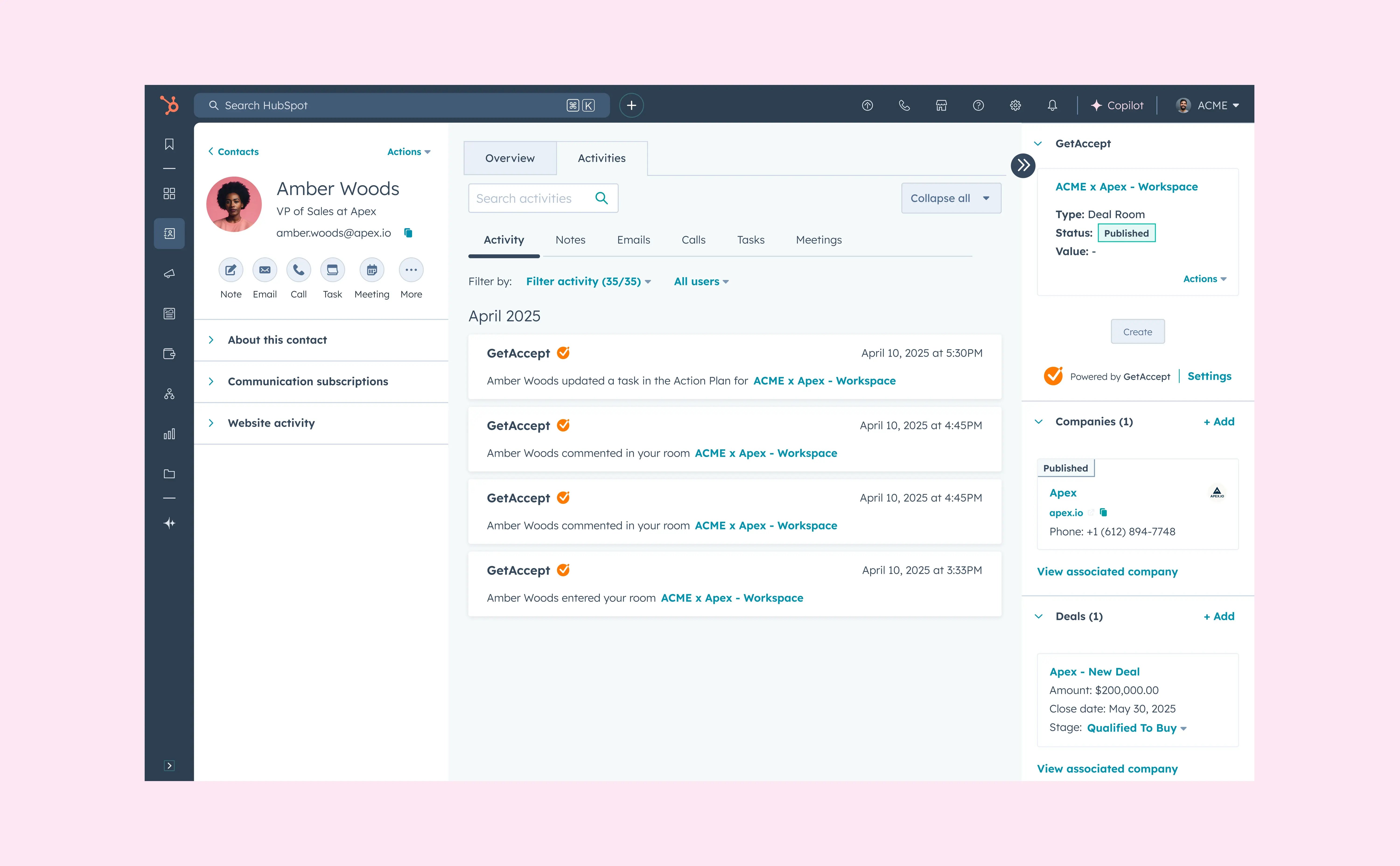Open the ACME x Apex - Workspace link
The image size is (1400, 866).
[1126, 186]
